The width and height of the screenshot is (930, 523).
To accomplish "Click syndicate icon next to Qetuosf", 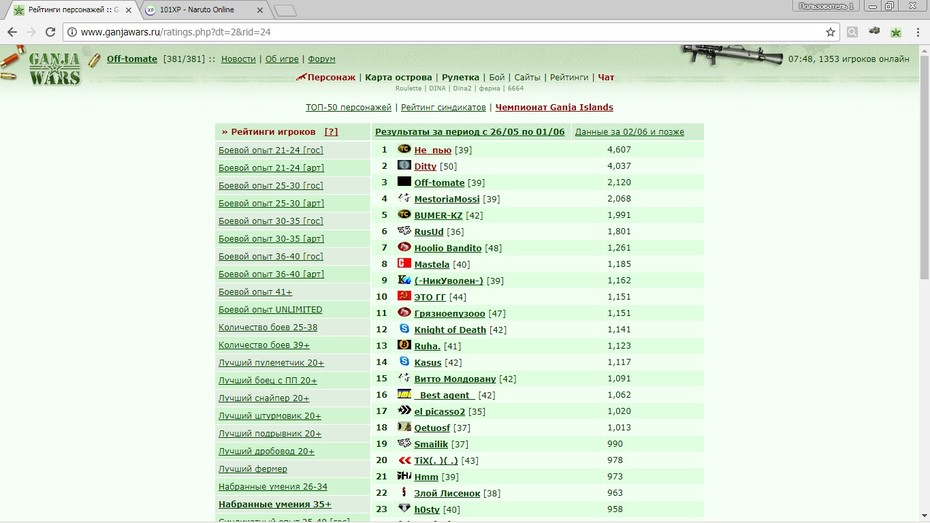I will click(x=404, y=426).
